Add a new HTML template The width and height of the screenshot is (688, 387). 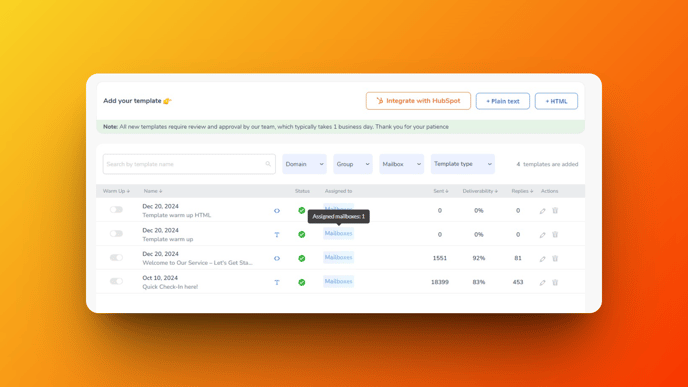(556, 101)
